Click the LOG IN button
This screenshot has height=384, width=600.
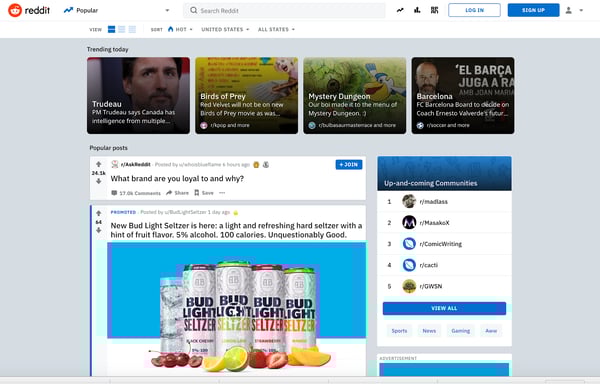click(474, 10)
